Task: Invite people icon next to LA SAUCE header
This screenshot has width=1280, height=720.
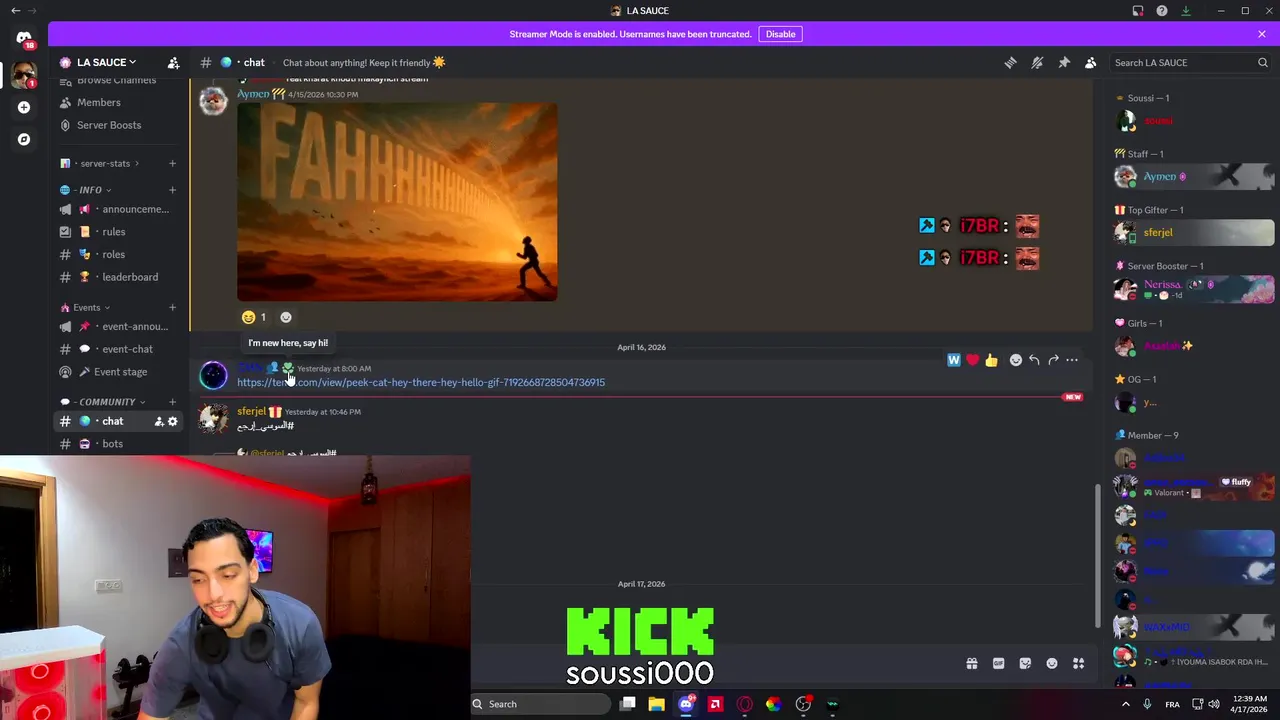Action: pos(173,62)
